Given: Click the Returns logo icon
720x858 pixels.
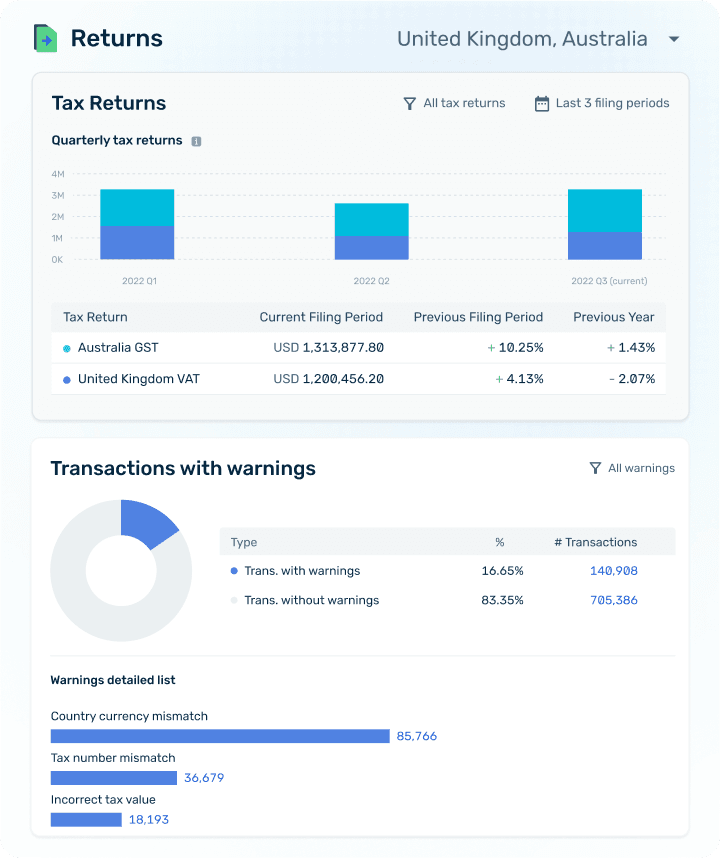Looking at the screenshot, I should pyautogui.click(x=45, y=38).
